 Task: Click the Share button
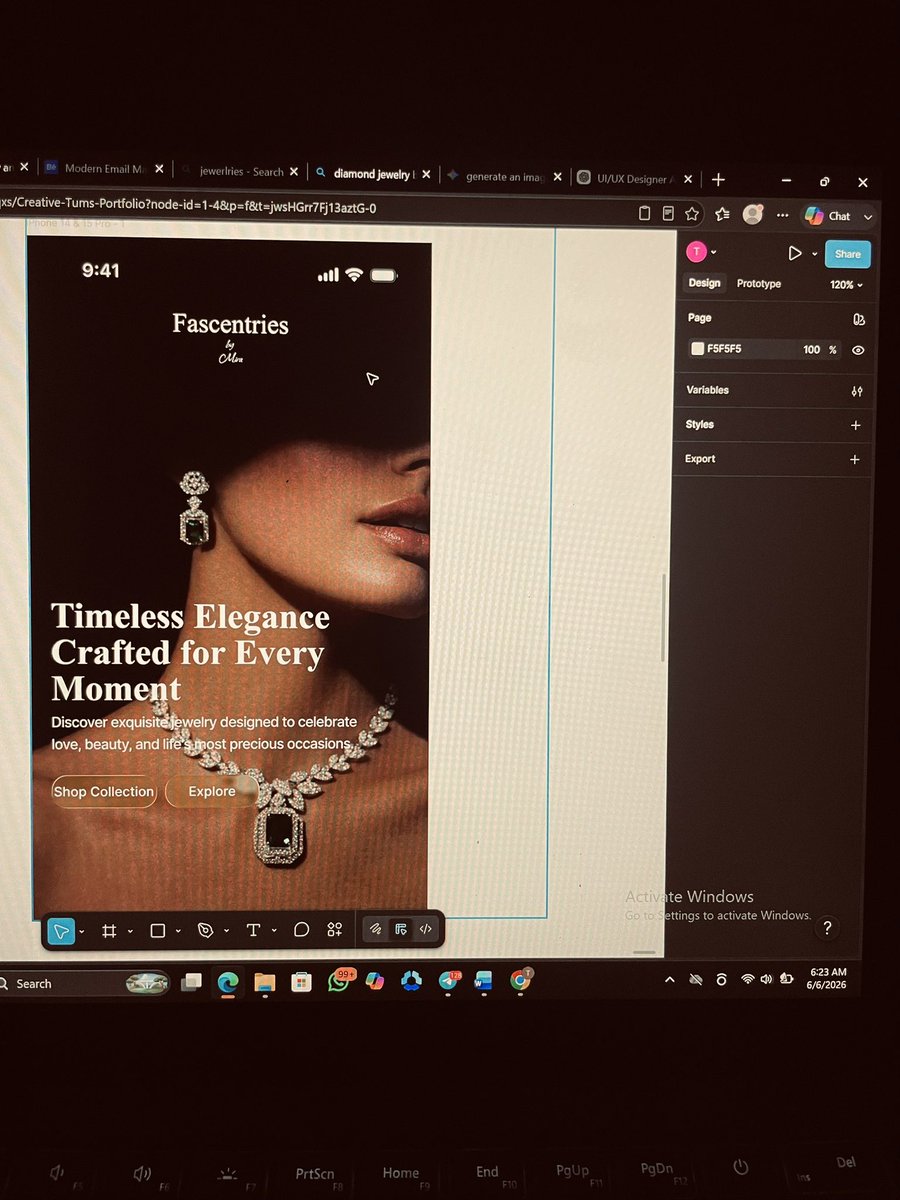(848, 254)
